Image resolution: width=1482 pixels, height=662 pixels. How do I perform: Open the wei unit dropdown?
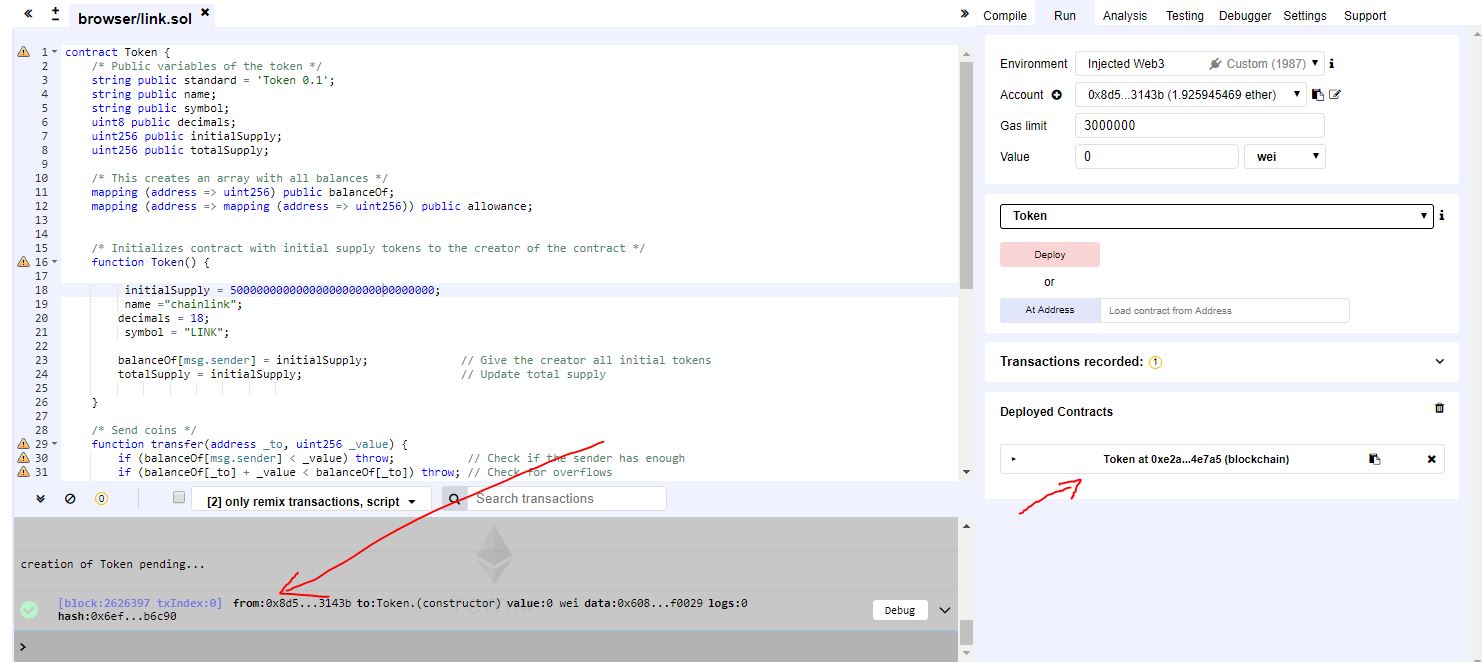click(x=1284, y=156)
